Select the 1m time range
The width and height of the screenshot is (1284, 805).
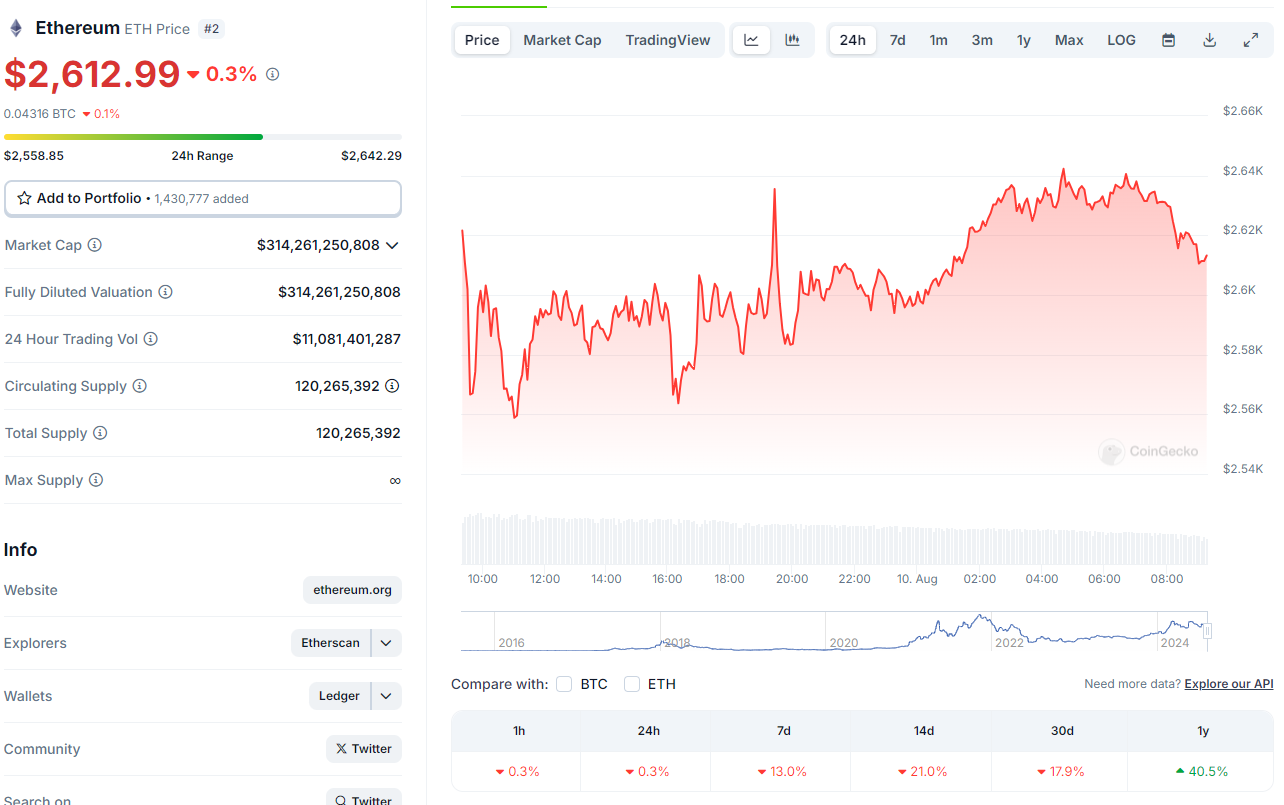coord(938,40)
